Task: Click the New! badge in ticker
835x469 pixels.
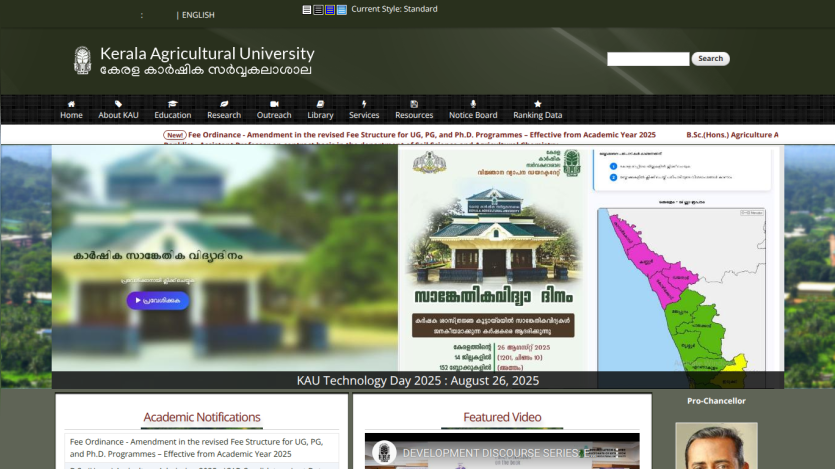Action: [175, 135]
